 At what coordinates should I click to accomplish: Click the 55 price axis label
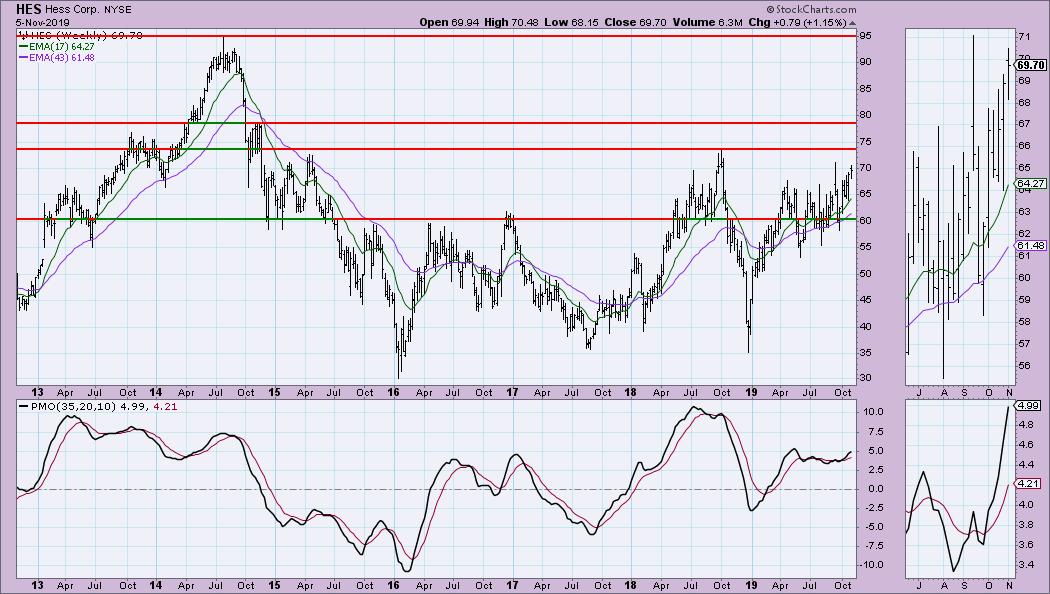[x=866, y=247]
